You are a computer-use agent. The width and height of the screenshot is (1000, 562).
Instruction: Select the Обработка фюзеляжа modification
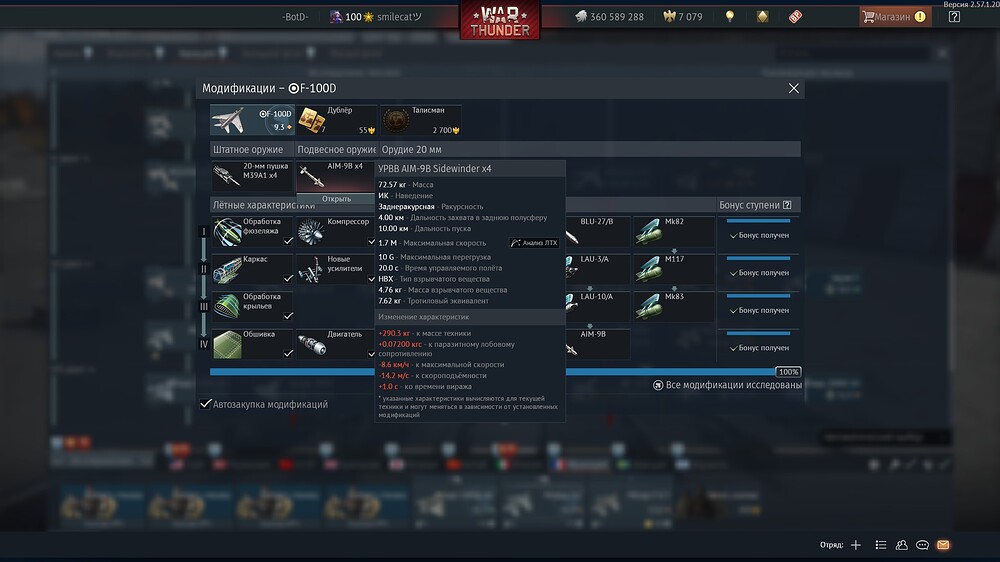252,232
